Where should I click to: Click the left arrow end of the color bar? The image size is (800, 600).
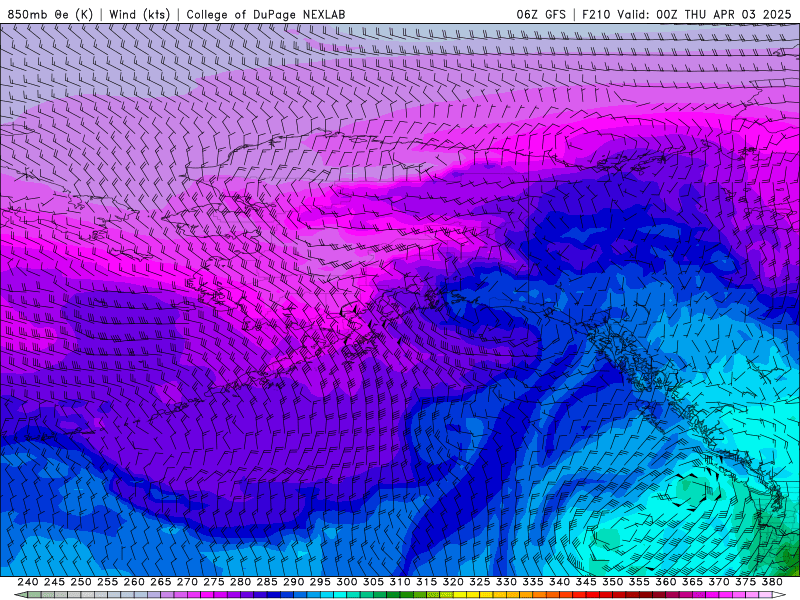pyautogui.click(x=20, y=595)
